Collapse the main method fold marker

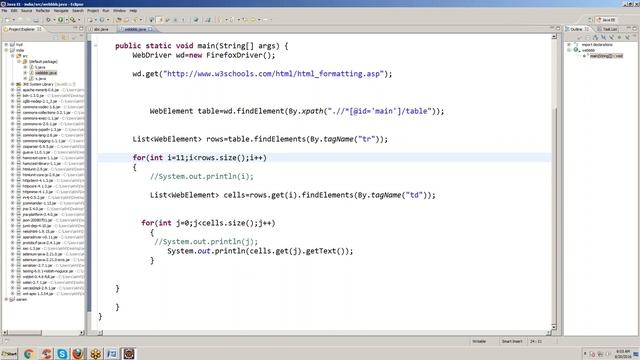(96, 46)
